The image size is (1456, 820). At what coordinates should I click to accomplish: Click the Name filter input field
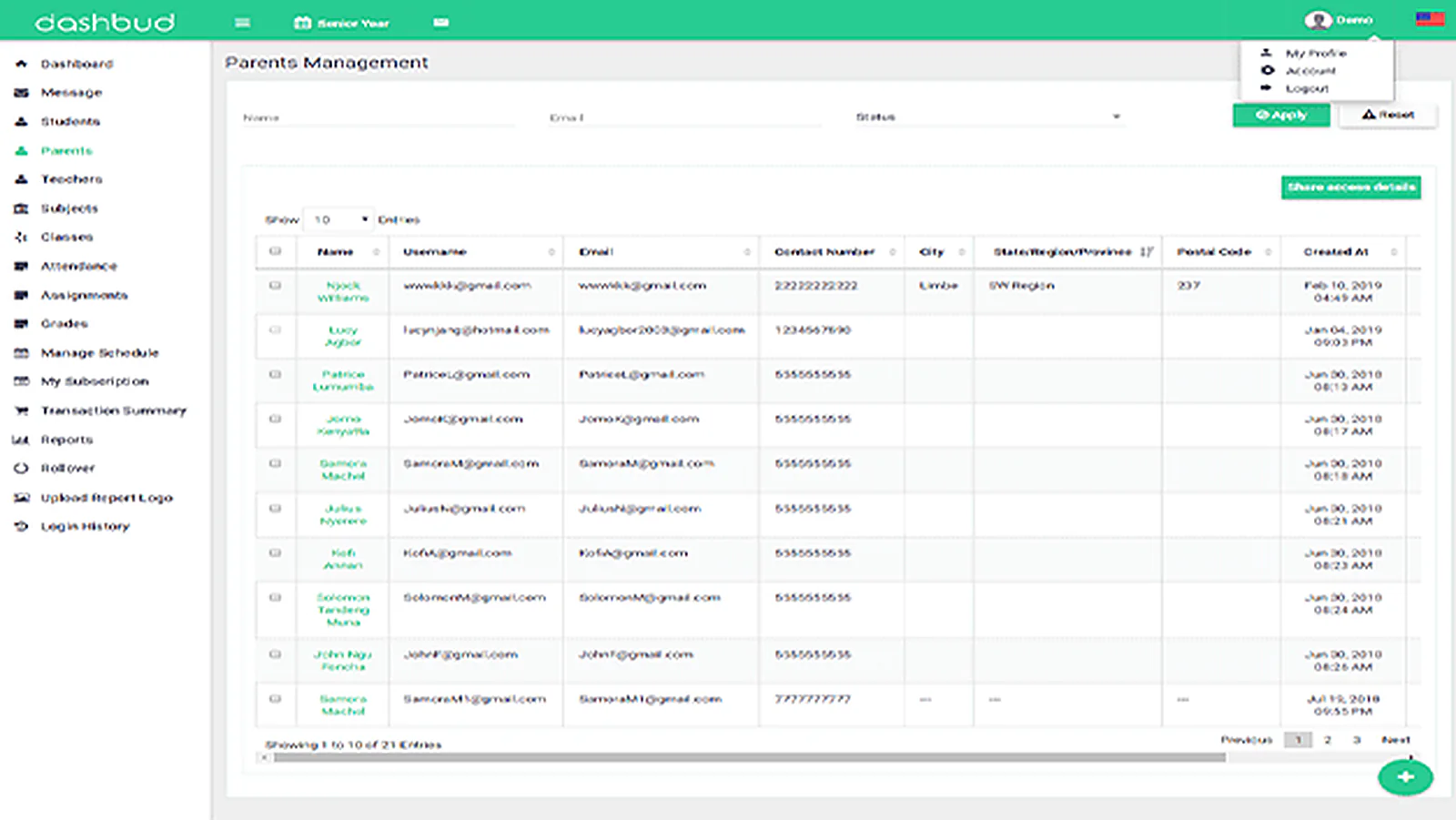(378, 117)
